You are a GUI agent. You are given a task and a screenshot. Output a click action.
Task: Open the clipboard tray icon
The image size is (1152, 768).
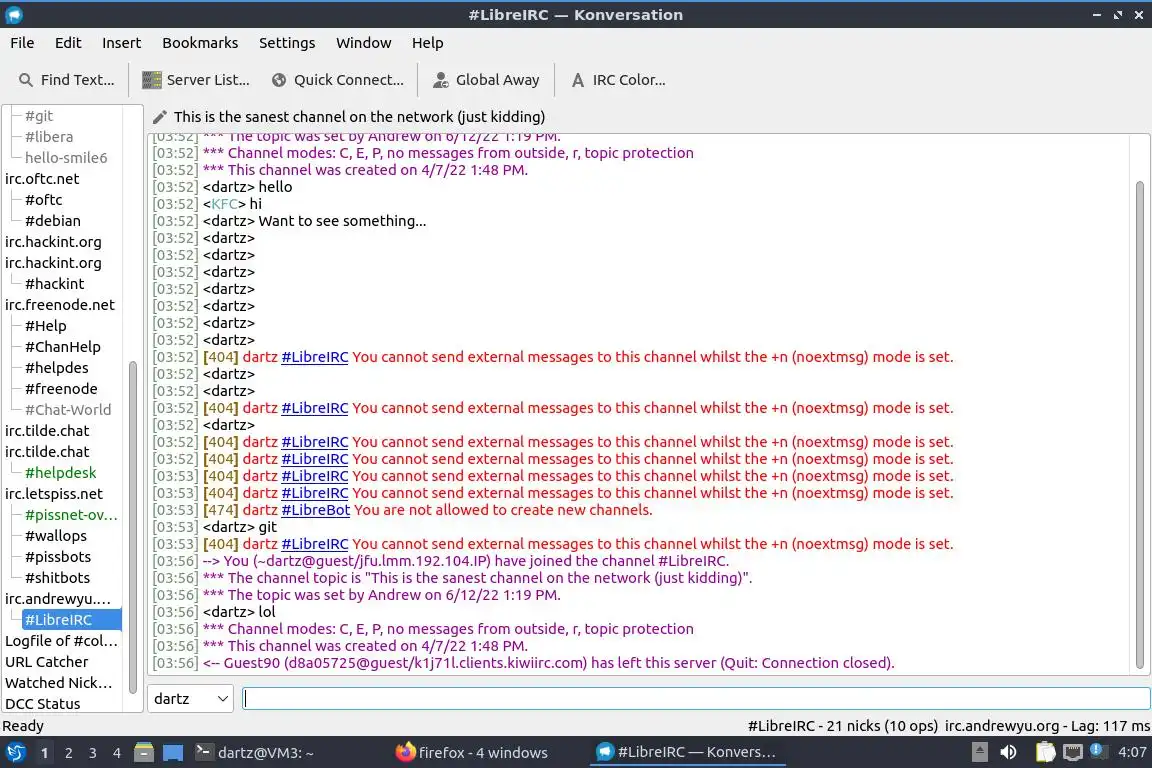[1045, 752]
